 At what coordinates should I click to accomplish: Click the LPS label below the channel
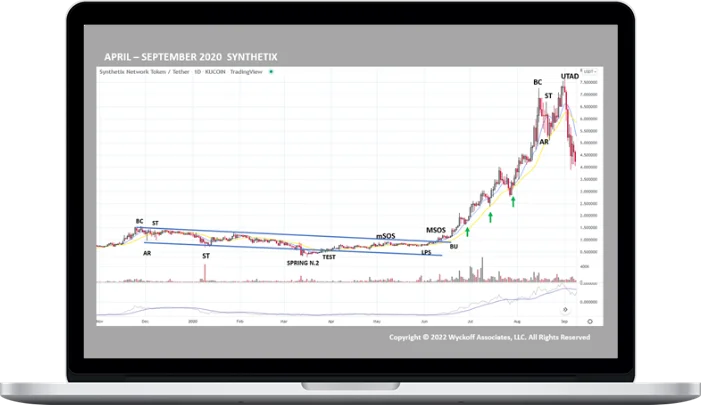425,253
